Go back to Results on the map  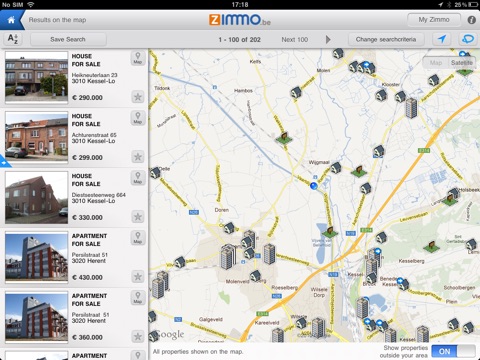[x=57, y=20]
